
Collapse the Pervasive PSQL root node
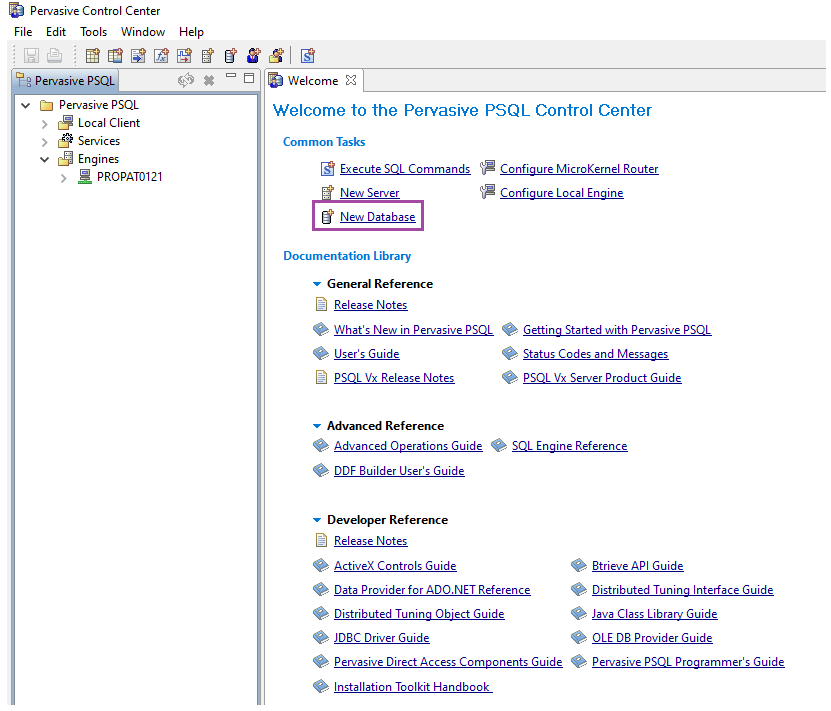(x=25, y=105)
